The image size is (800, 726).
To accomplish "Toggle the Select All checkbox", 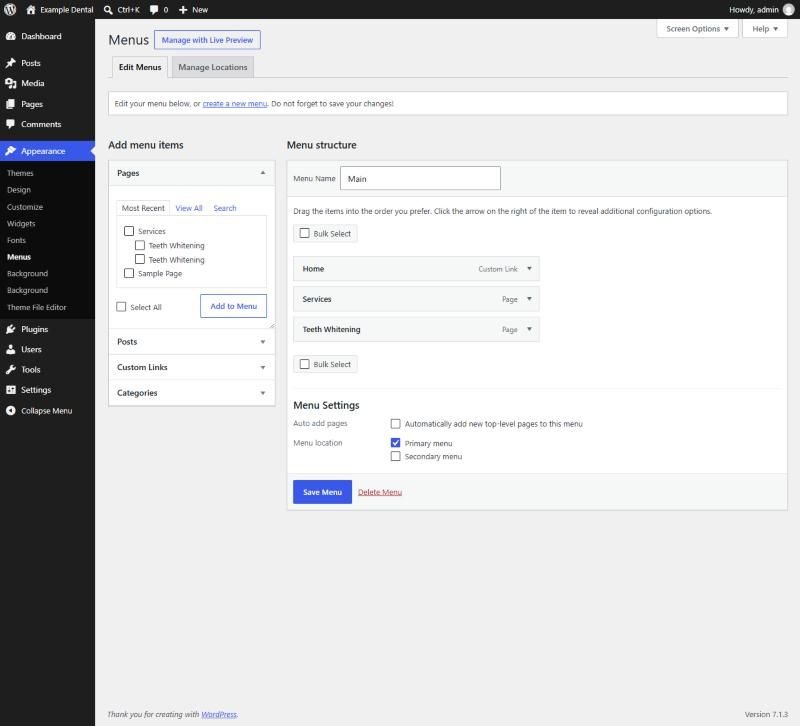I will [121, 307].
